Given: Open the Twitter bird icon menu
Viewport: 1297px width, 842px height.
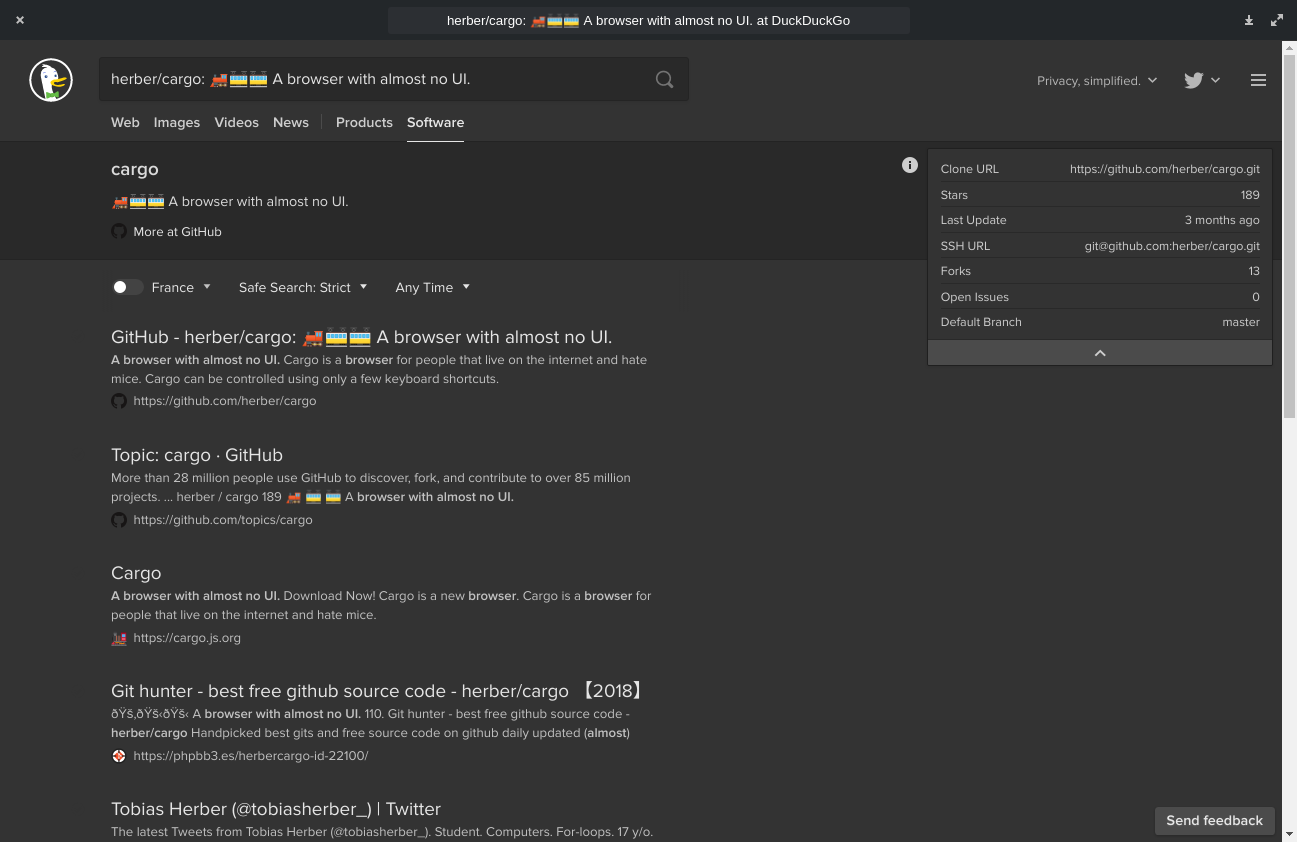Looking at the screenshot, I should [x=1202, y=80].
